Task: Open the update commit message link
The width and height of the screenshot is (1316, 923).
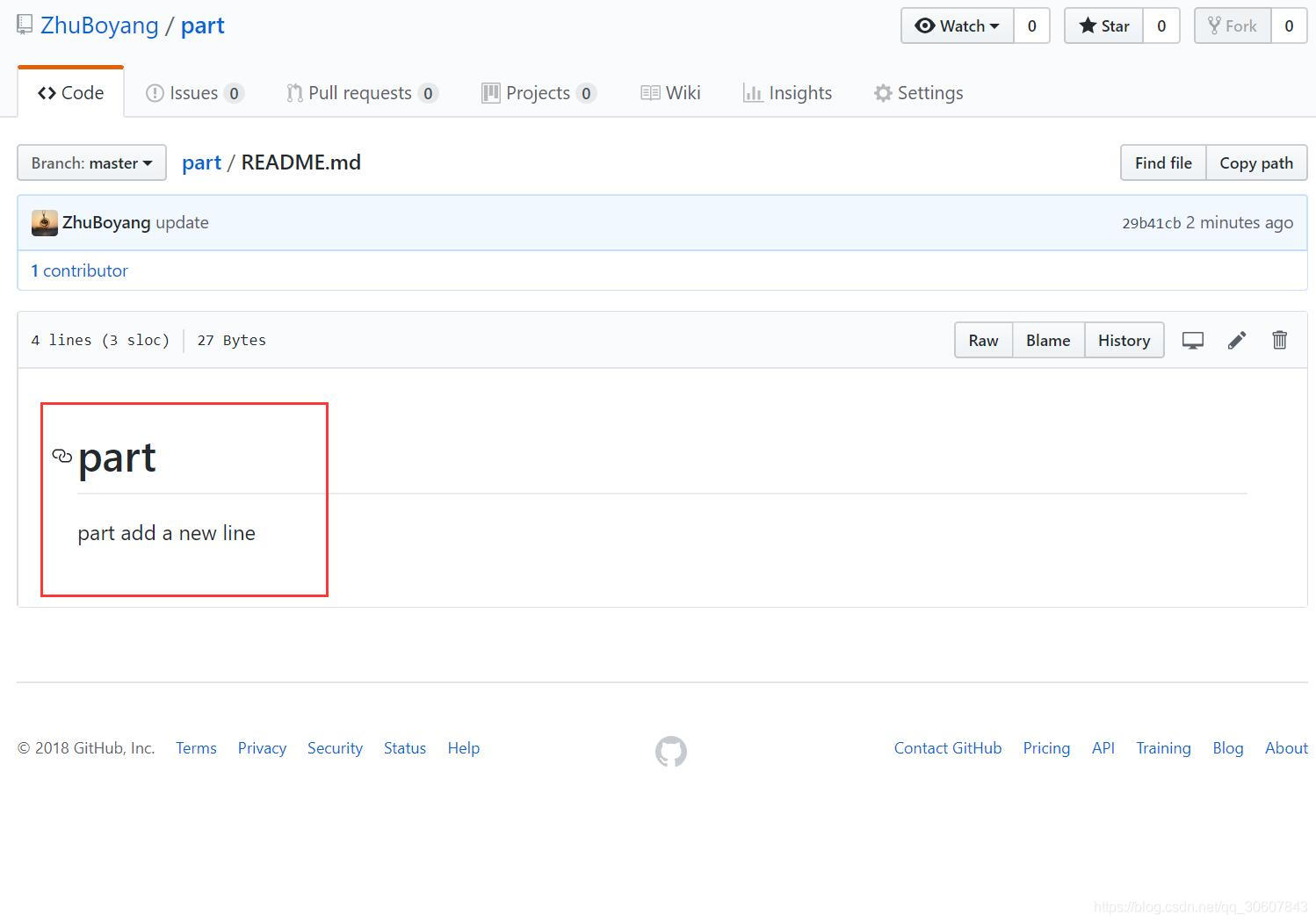Action: tap(183, 222)
